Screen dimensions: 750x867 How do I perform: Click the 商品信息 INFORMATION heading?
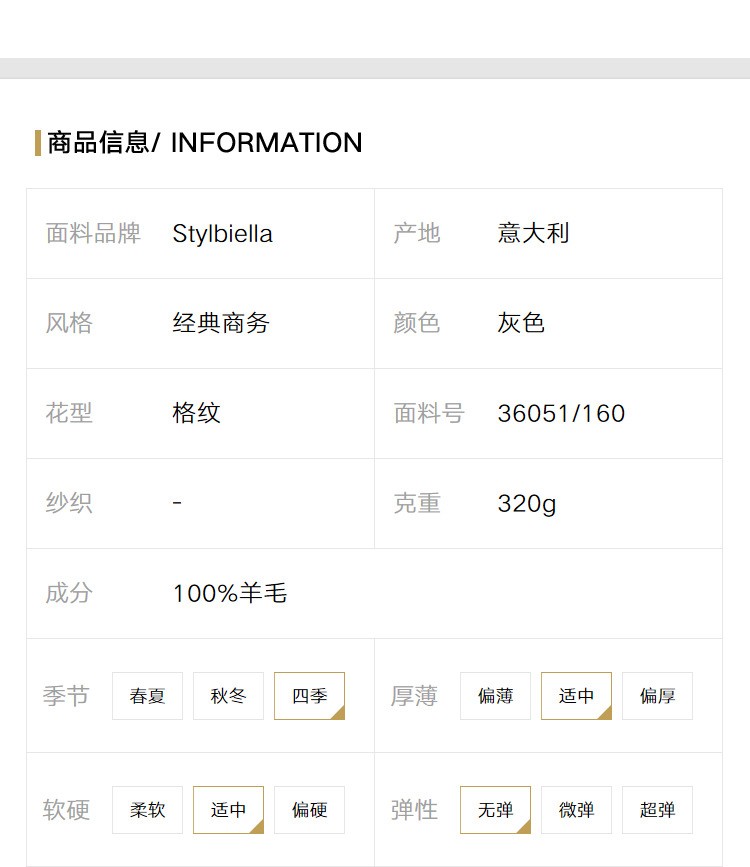point(205,143)
